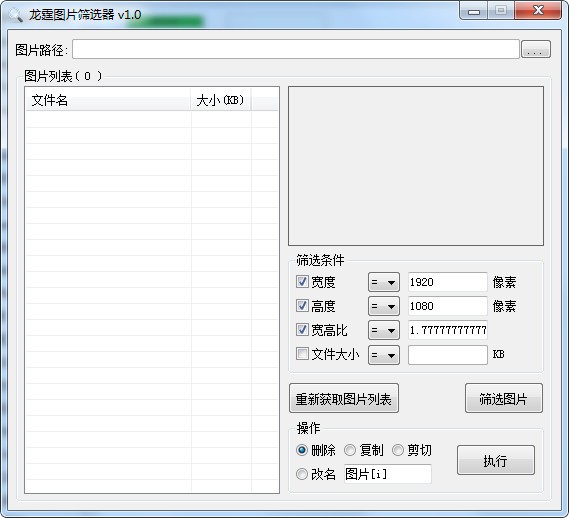Screen dimensions: 569x518
Task: Click the 筛选图片 filter button
Action: (x=504, y=398)
